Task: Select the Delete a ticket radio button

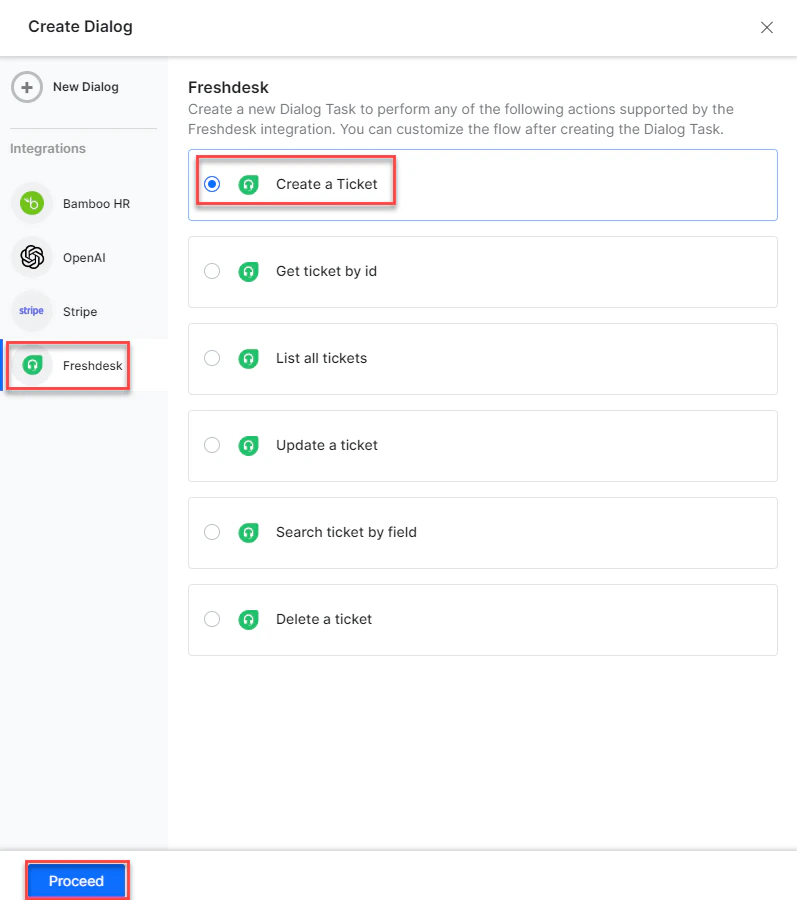Action: pos(212,619)
